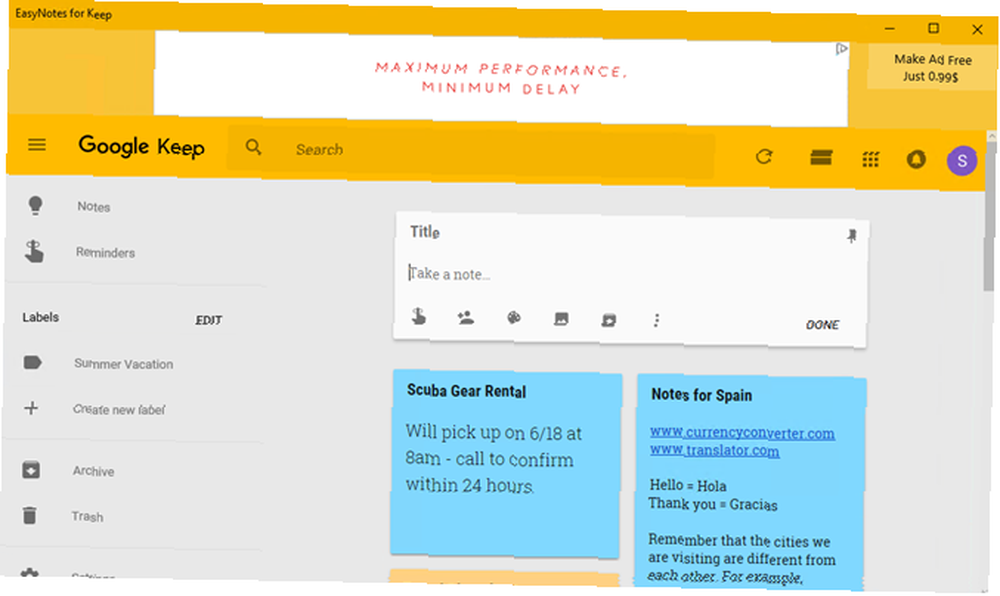Select the Summer Vacation label
1000x596 pixels.
(124, 364)
